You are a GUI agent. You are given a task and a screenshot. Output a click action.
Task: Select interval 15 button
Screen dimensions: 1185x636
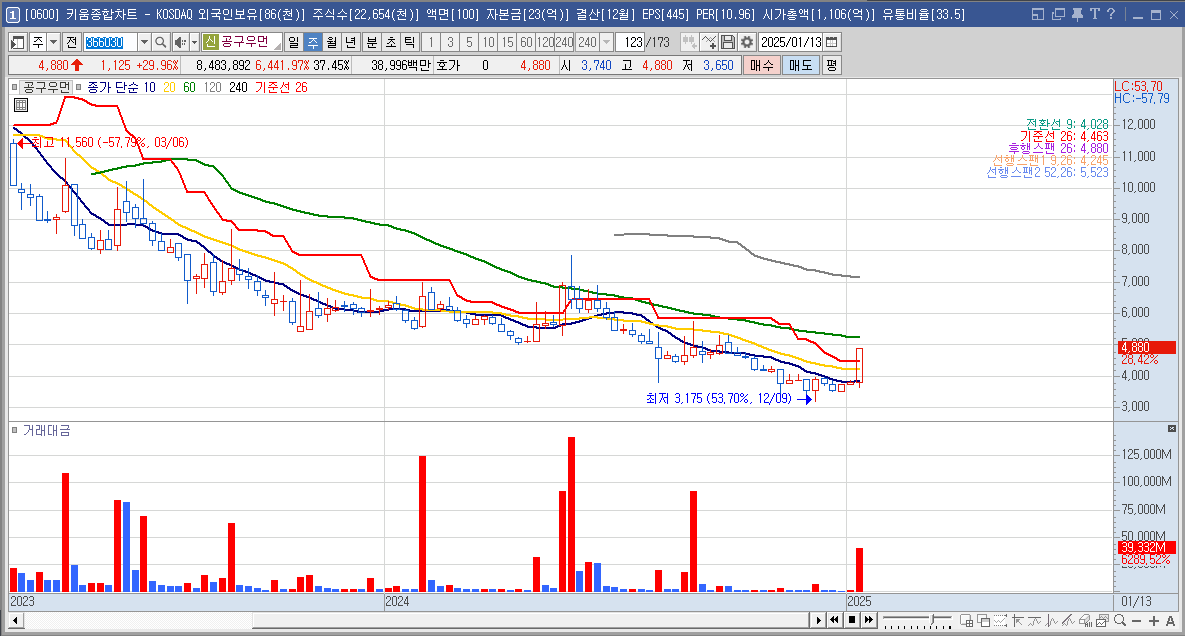(x=507, y=42)
